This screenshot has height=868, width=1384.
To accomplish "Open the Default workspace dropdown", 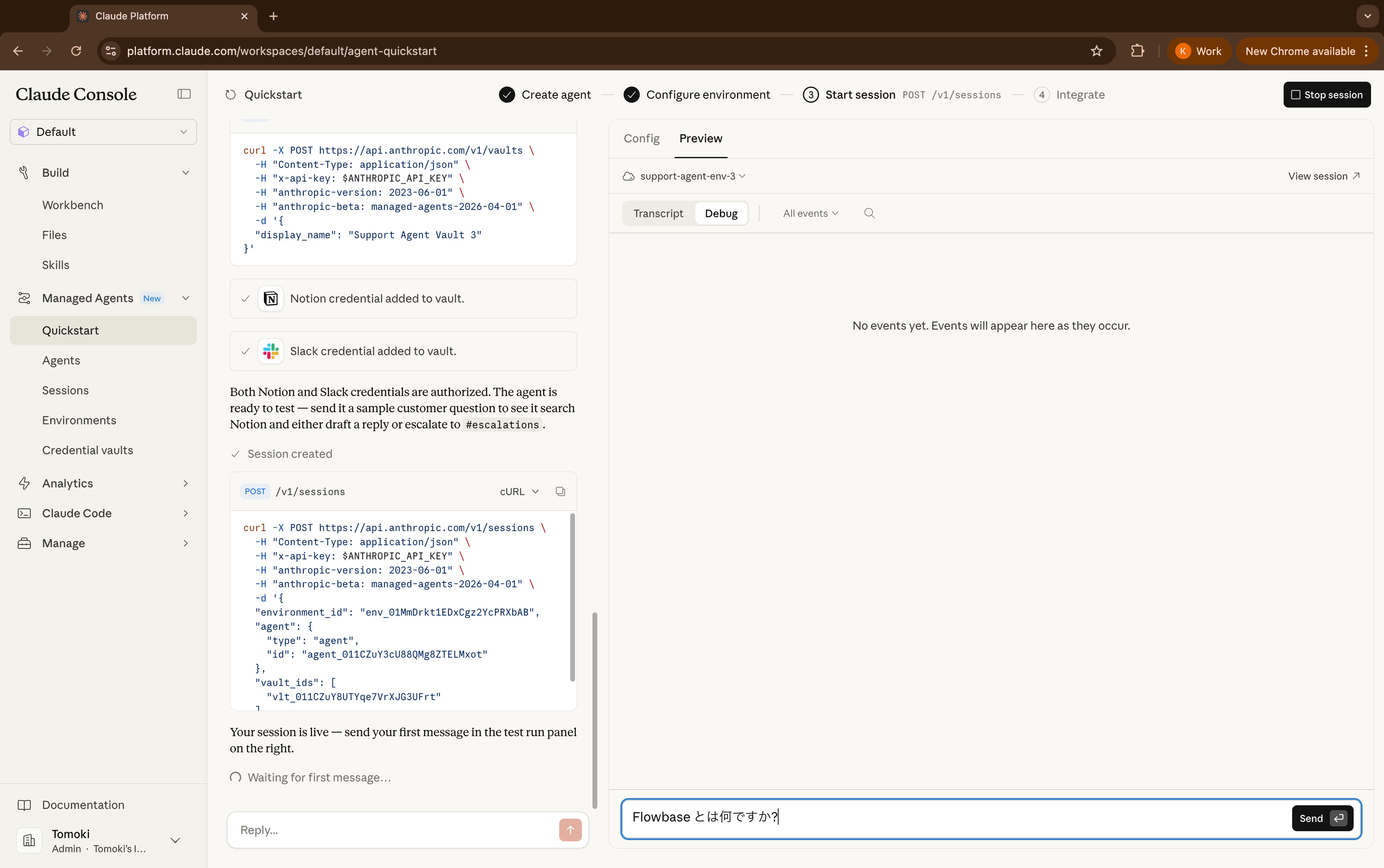I will tap(103, 132).
